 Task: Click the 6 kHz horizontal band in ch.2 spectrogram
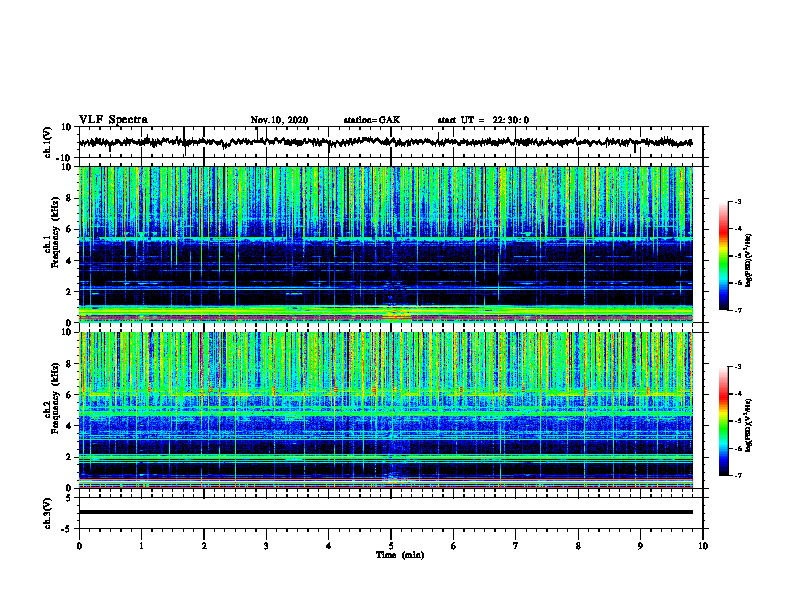385,393
